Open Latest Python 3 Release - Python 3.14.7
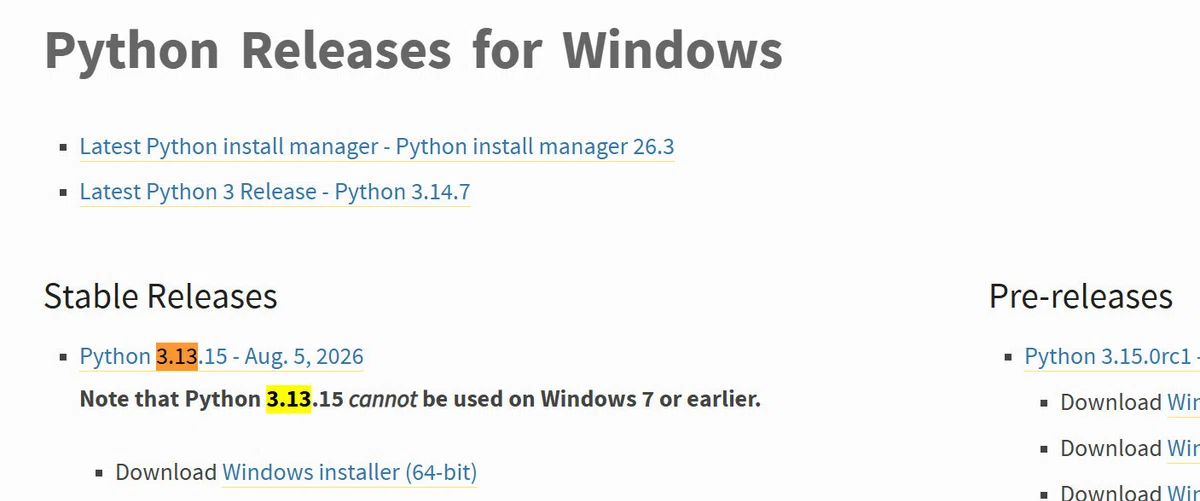 tap(275, 192)
